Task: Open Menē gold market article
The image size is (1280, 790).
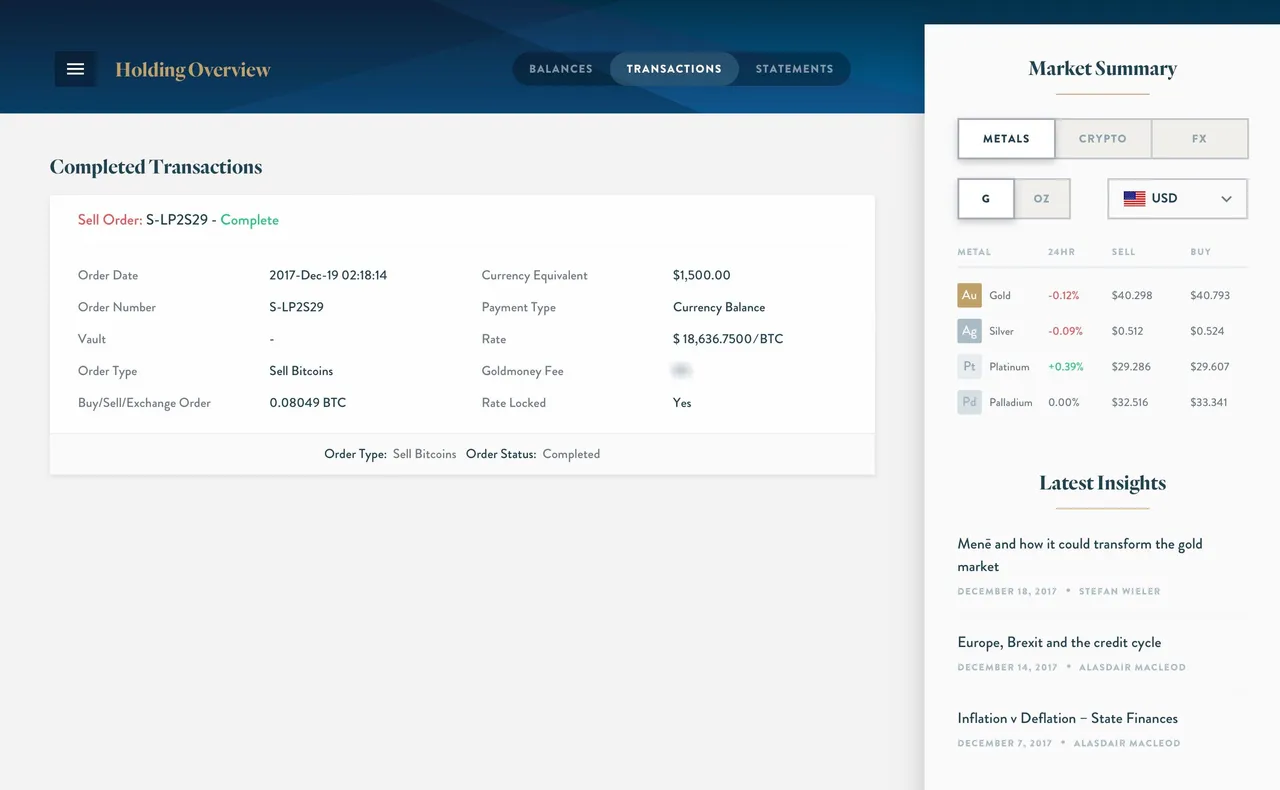Action: [x=1080, y=555]
